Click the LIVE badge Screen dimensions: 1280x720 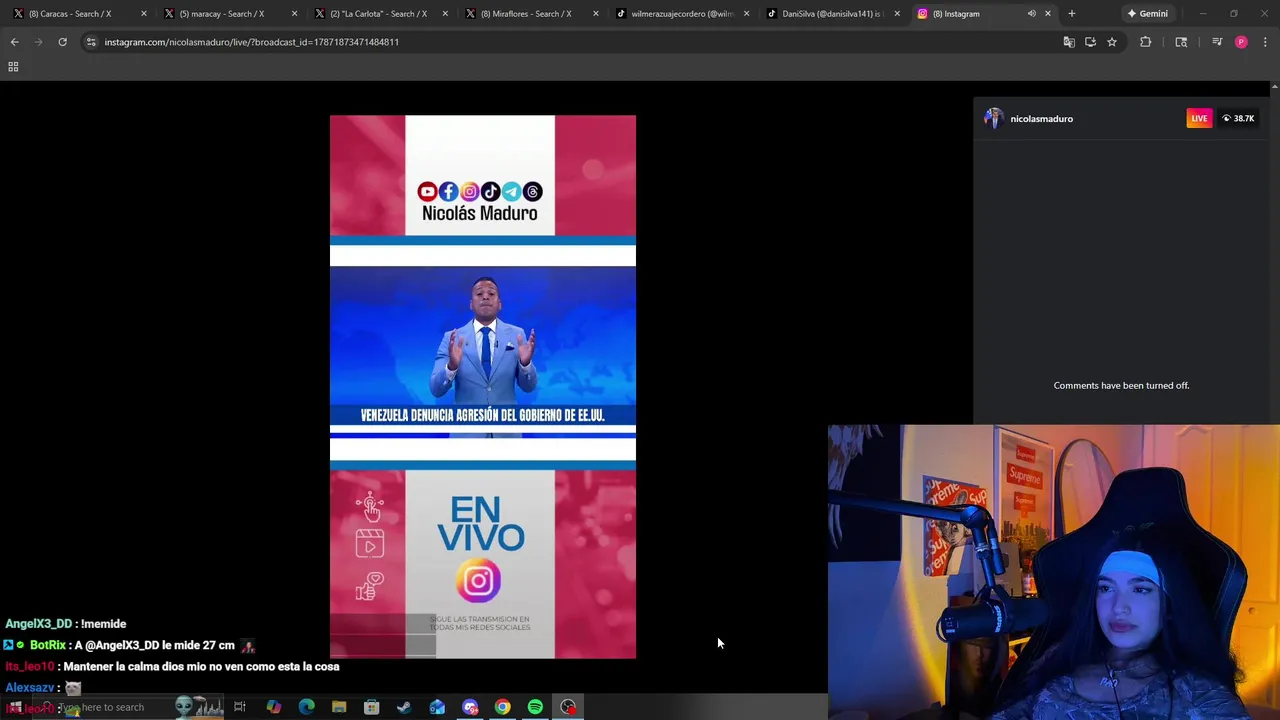pos(1199,119)
